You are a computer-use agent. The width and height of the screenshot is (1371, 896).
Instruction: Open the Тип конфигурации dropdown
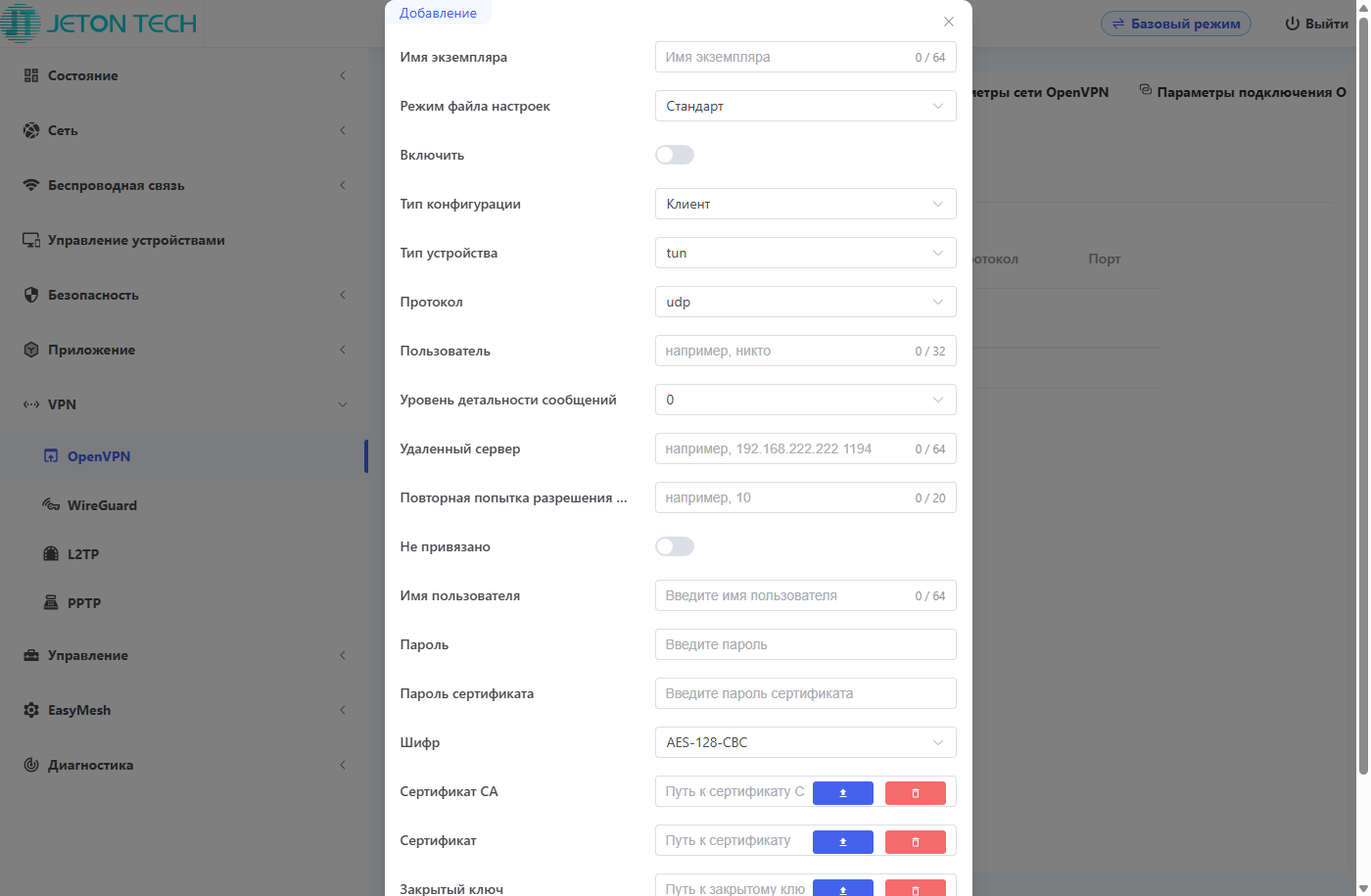point(805,204)
